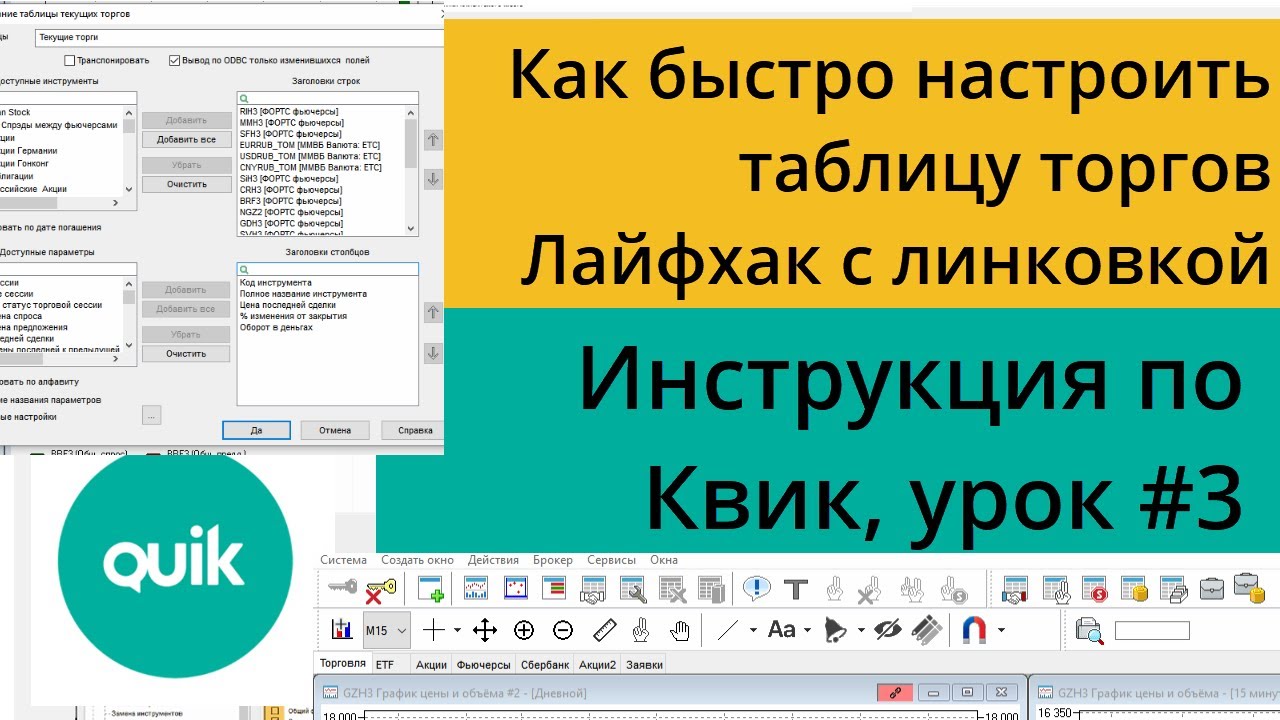The width and height of the screenshot is (1280, 720).
Task: Select the ruler measurement tool
Action: (604, 630)
